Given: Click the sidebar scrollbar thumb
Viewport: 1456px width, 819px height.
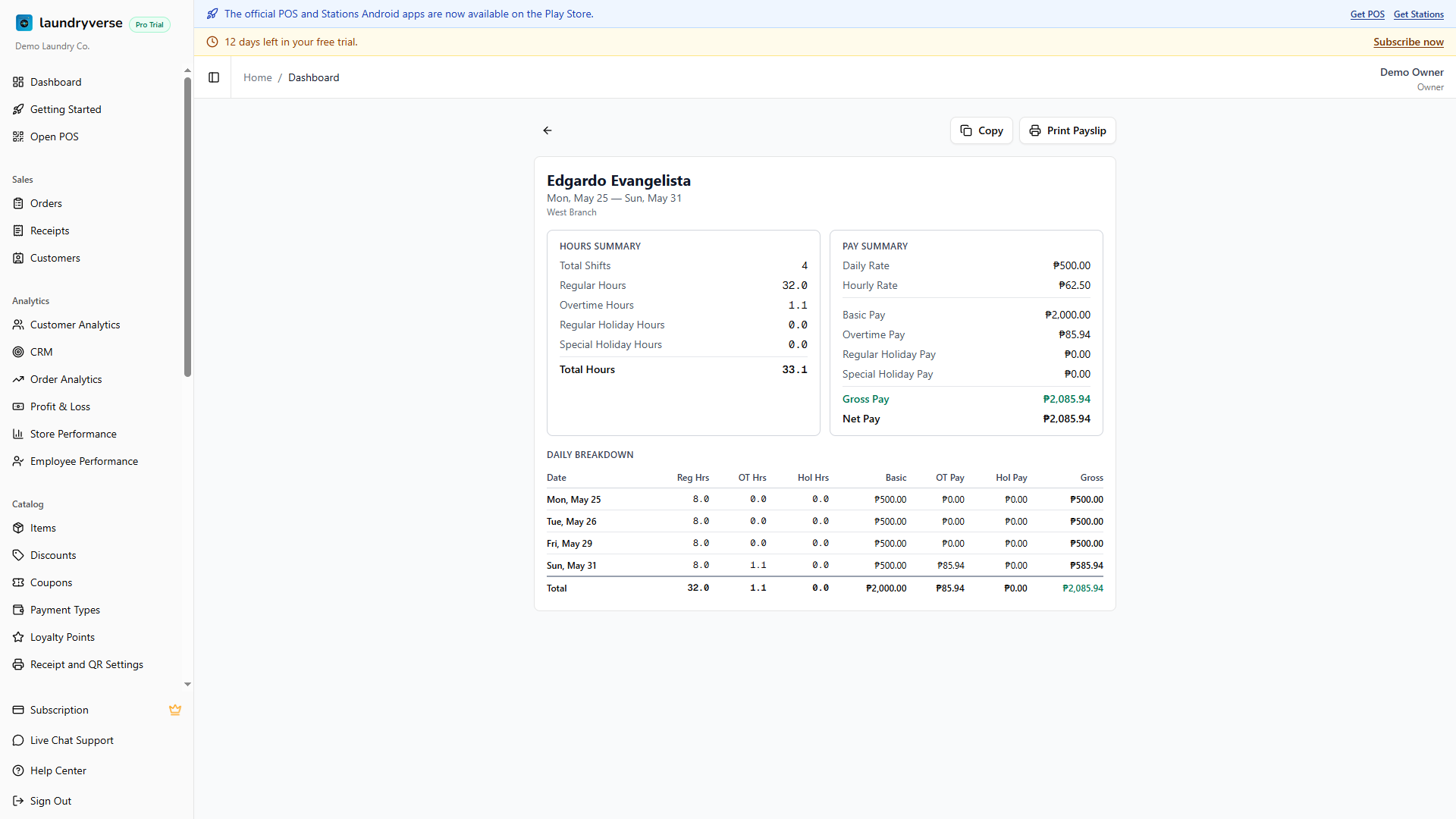Looking at the screenshot, I should coord(187,226).
